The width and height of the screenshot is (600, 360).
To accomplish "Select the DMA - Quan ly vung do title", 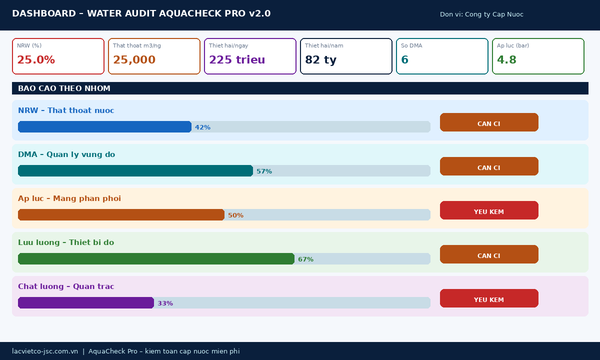I will pyautogui.click(x=67, y=155).
